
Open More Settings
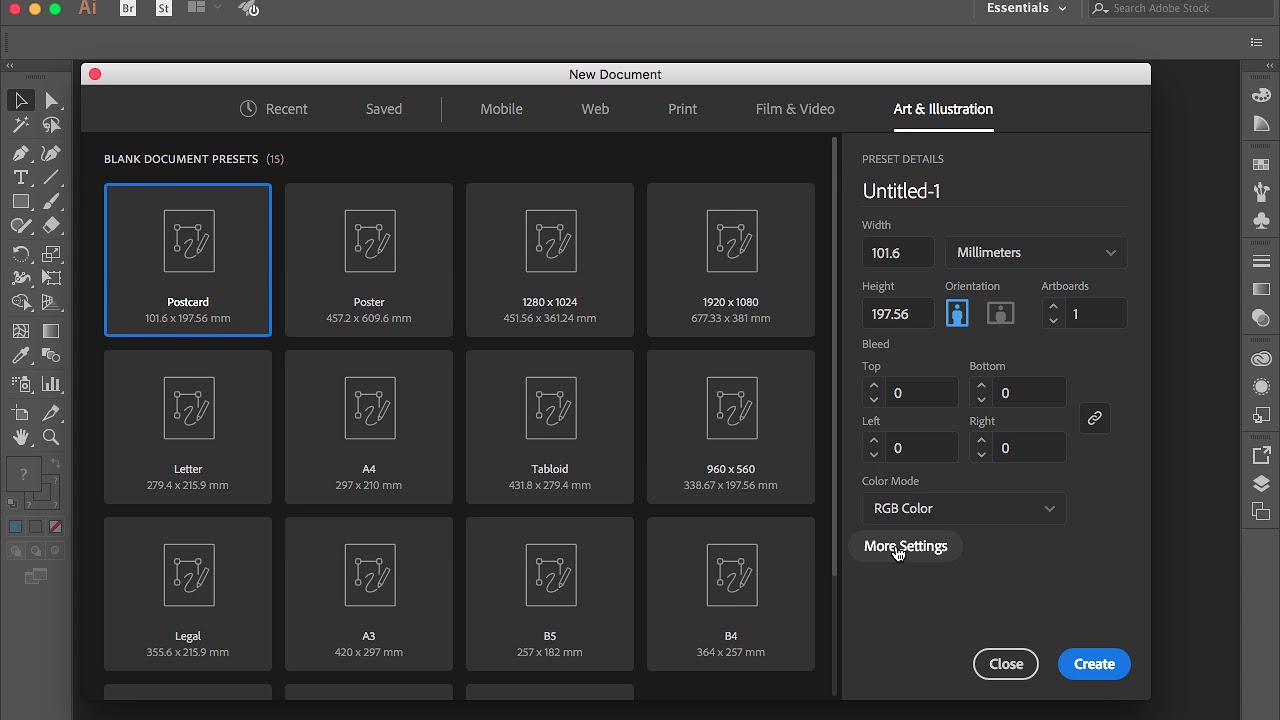[x=906, y=546]
